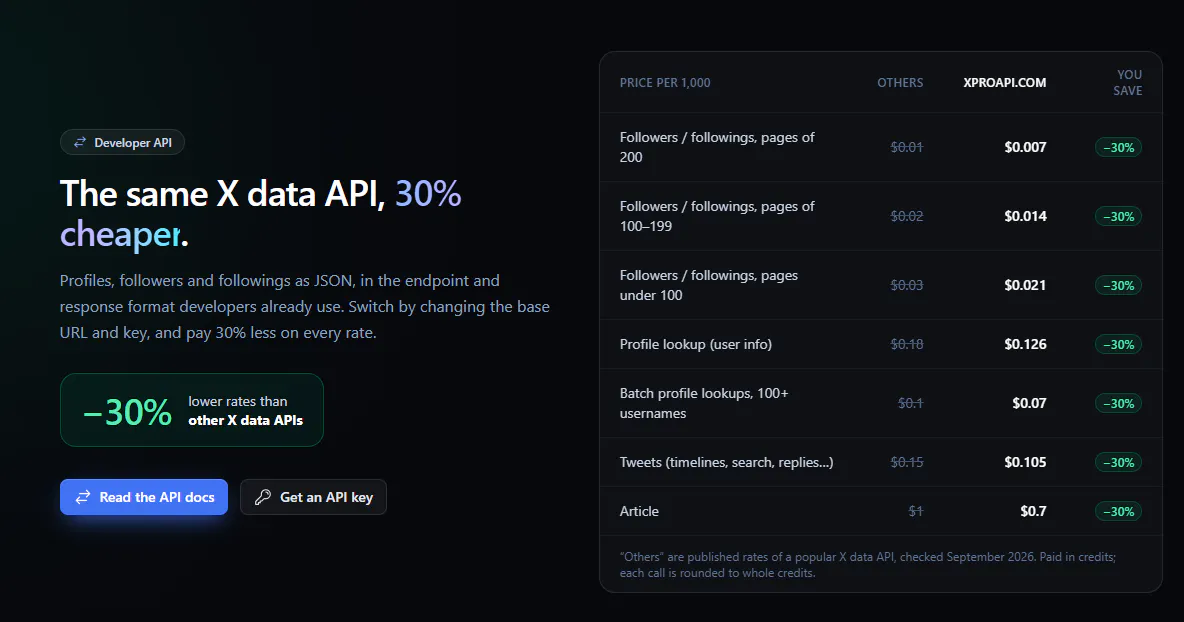Click the Read the API docs button
This screenshot has height=622, width=1184.
[x=143, y=497]
